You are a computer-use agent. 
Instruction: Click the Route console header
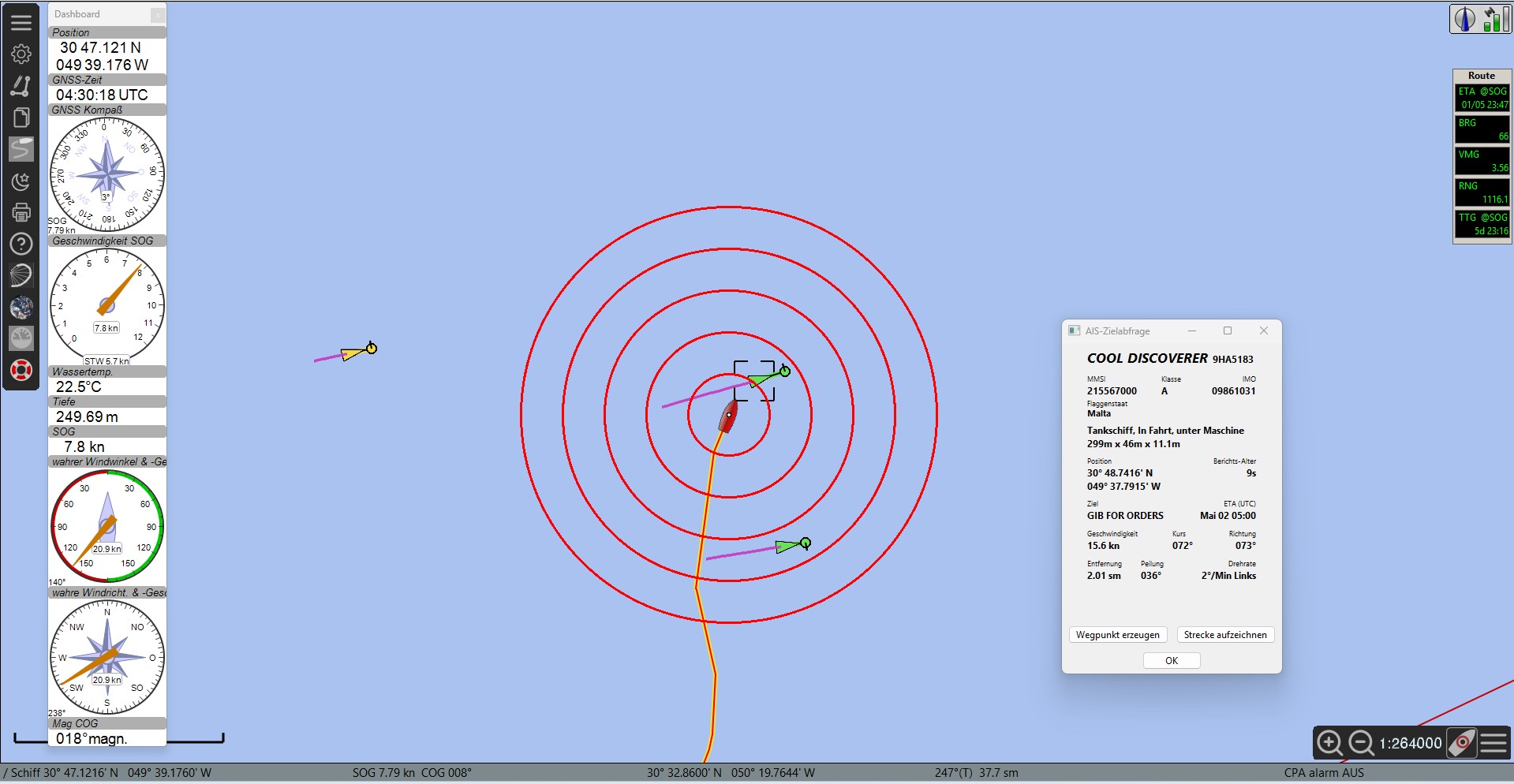pyautogui.click(x=1482, y=76)
